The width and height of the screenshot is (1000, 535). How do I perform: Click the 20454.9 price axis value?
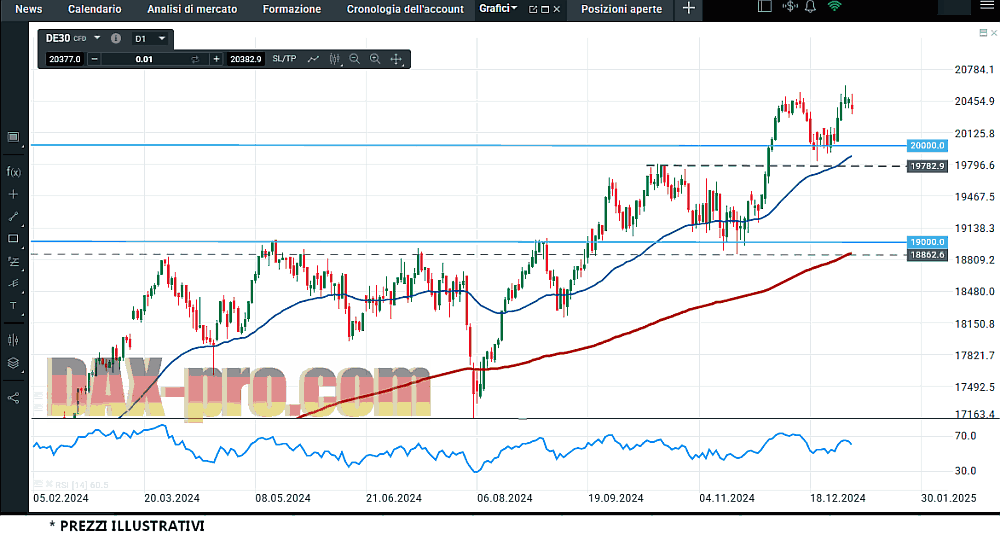pos(974,101)
